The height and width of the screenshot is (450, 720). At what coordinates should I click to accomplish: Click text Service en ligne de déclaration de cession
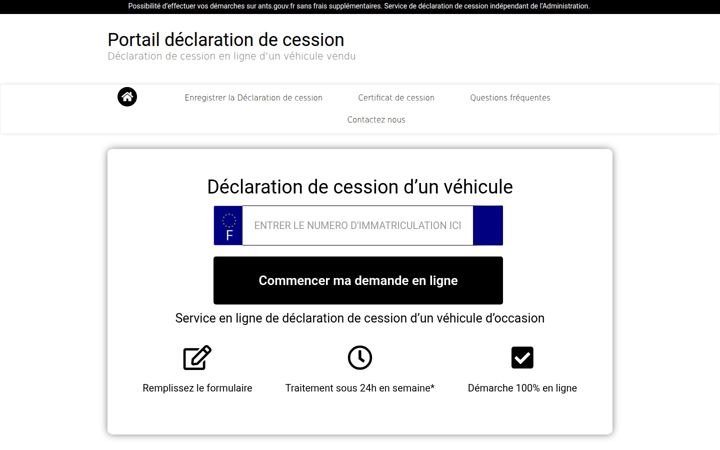point(360,318)
